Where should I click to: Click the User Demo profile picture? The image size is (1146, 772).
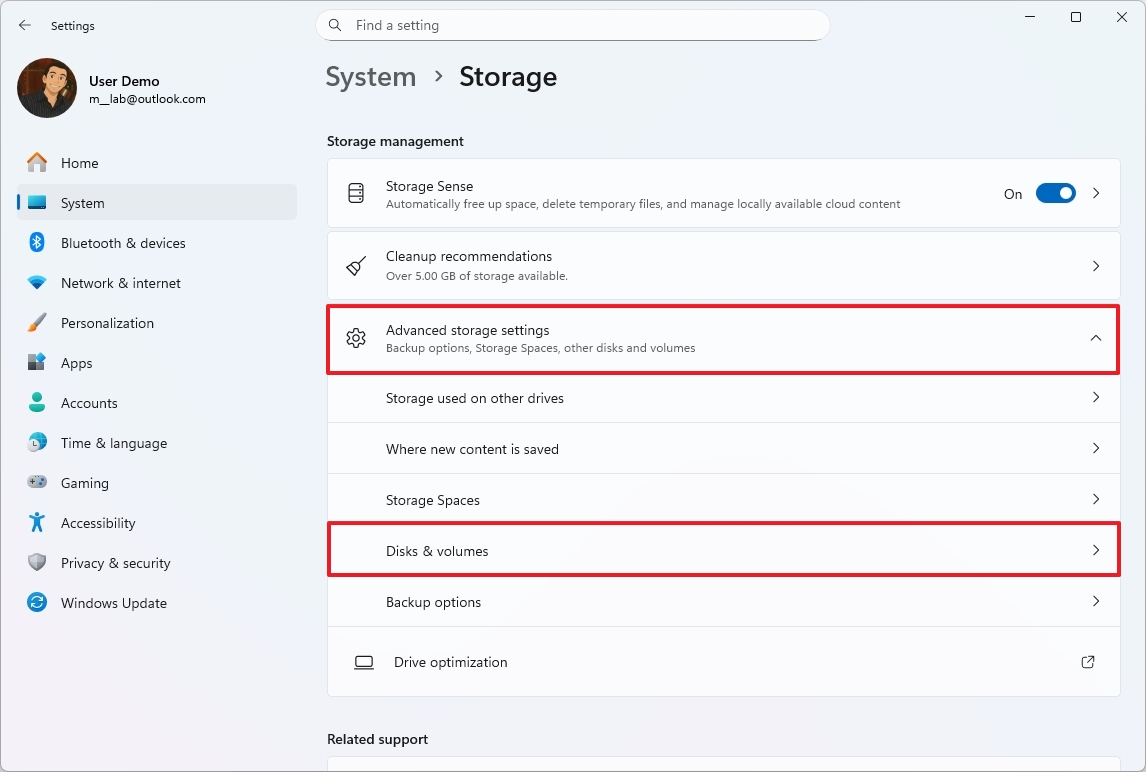point(46,88)
